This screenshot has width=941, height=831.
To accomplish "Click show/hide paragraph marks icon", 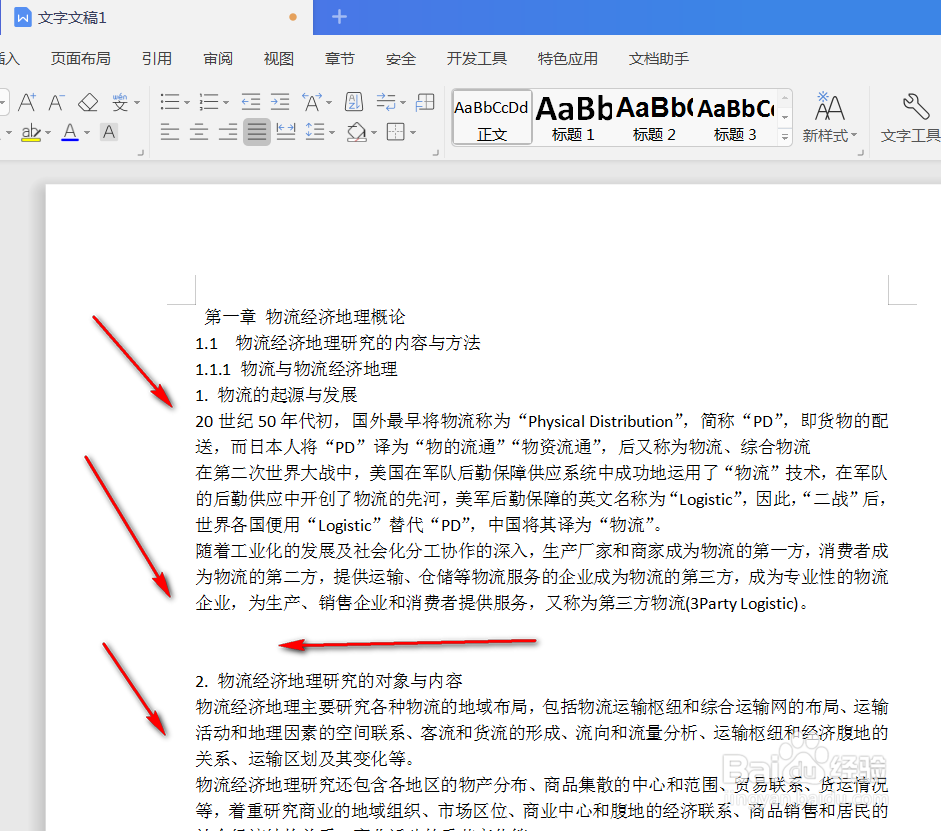I will [386, 102].
